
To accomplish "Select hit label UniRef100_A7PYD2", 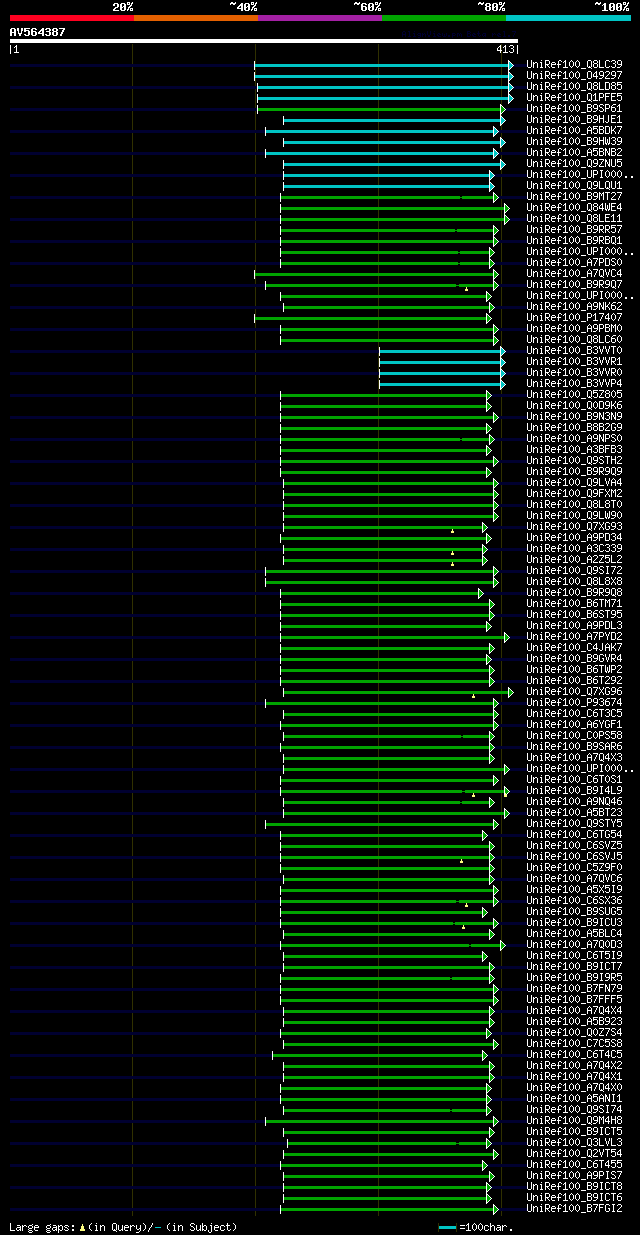I will point(575,636).
